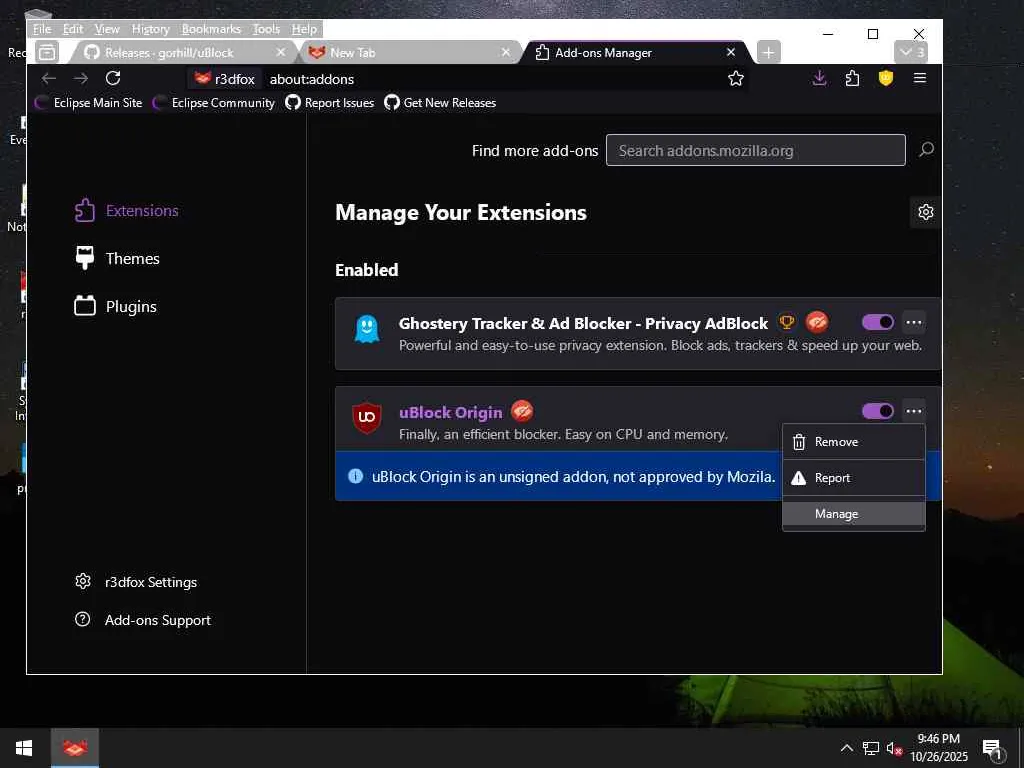Image resolution: width=1024 pixels, height=768 pixels.
Task: Collapse uBlock Origin's three-dot menu button
Action: [914, 411]
